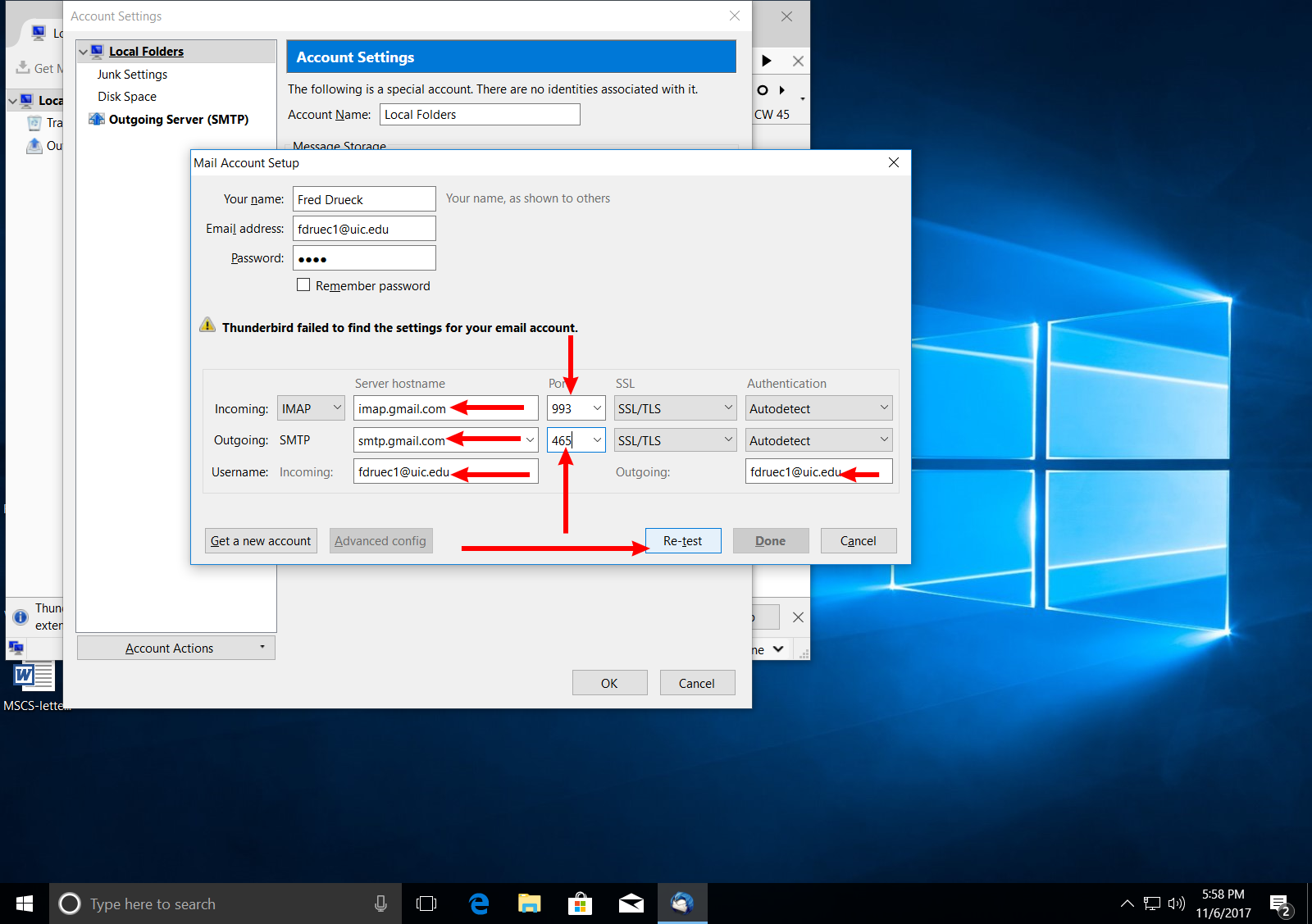This screenshot has height=924, width=1312.
Task: Click Get a new account button
Action: (x=261, y=540)
